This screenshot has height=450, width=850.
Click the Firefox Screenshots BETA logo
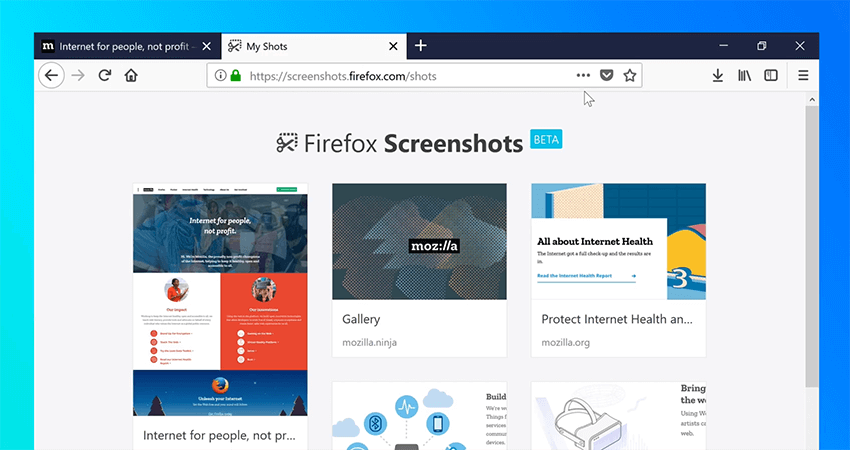(419, 143)
